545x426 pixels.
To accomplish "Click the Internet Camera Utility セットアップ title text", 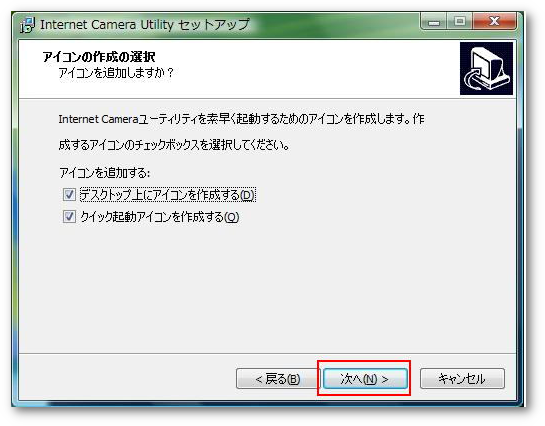I will pos(145,24).
